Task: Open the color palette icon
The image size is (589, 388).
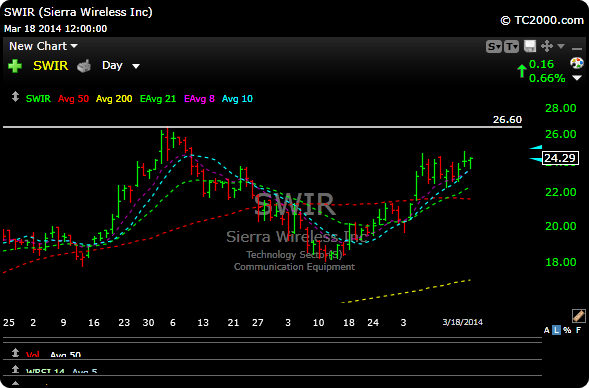Action: (577, 63)
